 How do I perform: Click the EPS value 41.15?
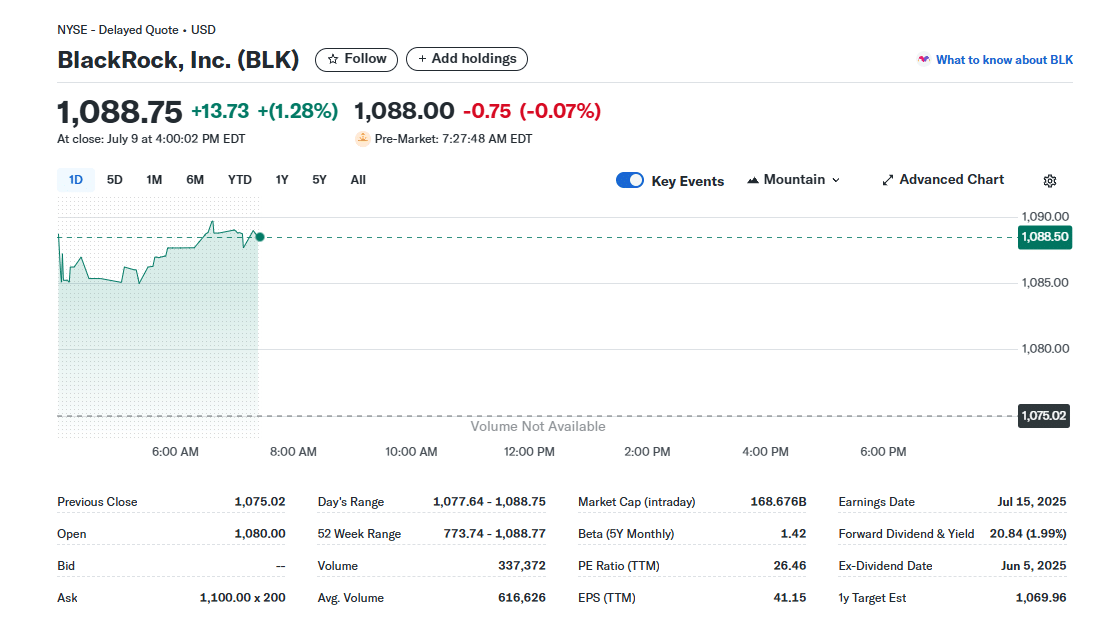click(790, 598)
